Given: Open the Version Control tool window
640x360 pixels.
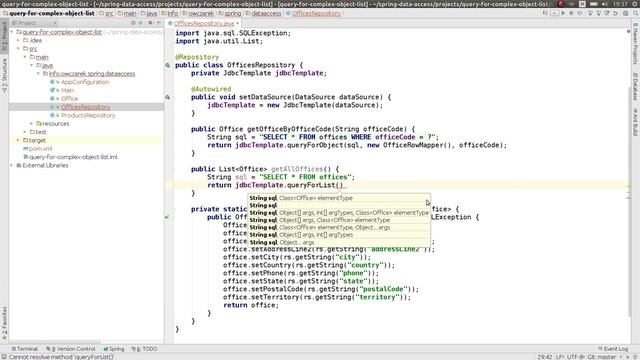Looking at the screenshot, I should click(71, 349).
